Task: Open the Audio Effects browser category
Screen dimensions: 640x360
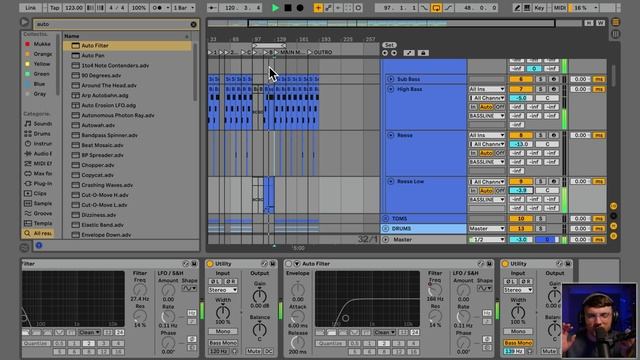Action: pos(38,153)
